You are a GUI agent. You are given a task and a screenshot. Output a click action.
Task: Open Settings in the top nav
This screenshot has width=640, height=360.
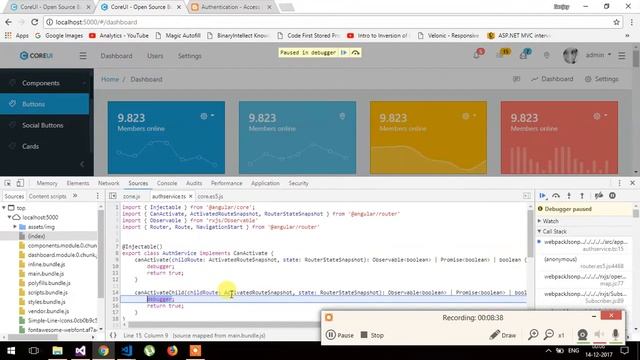(189, 56)
